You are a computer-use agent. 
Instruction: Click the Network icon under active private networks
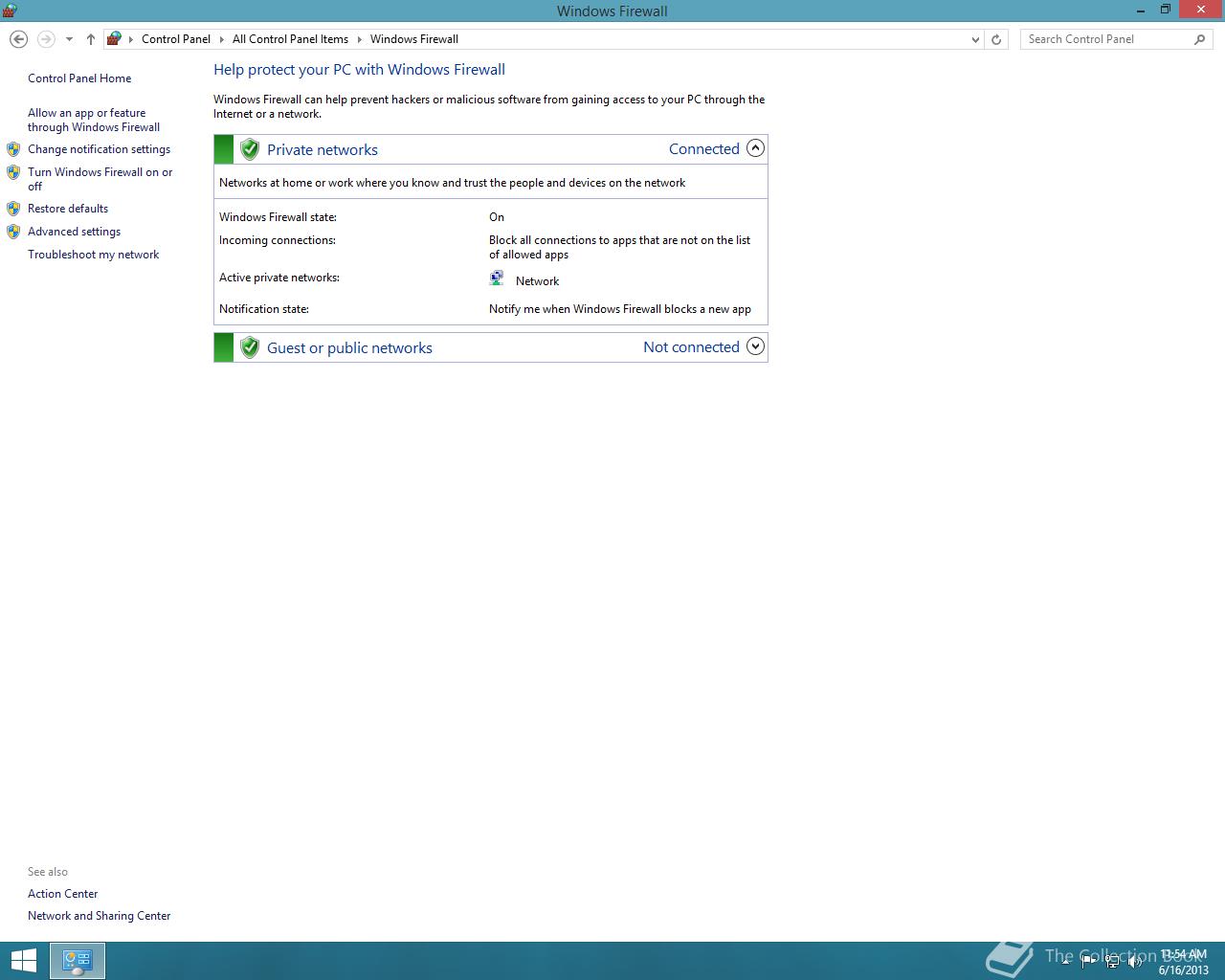(x=497, y=278)
